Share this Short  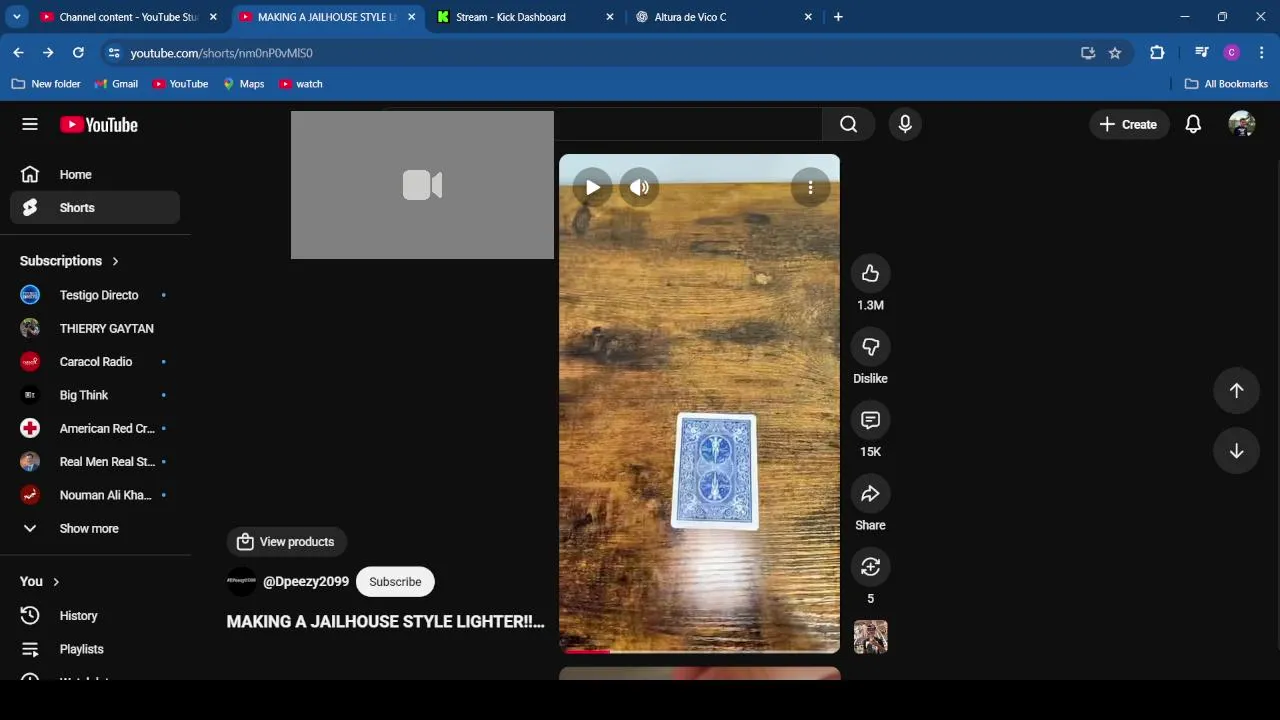click(x=870, y=493)
